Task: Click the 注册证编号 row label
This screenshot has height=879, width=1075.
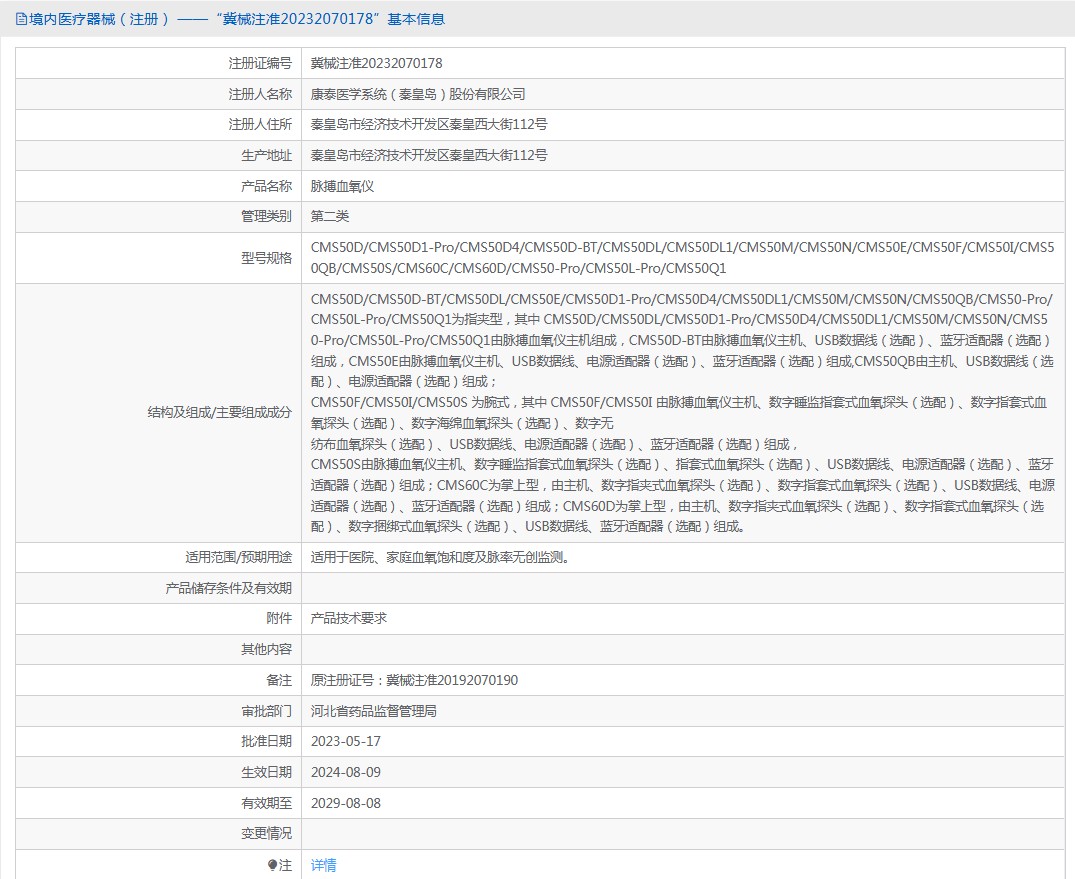Action: [260, 63]
